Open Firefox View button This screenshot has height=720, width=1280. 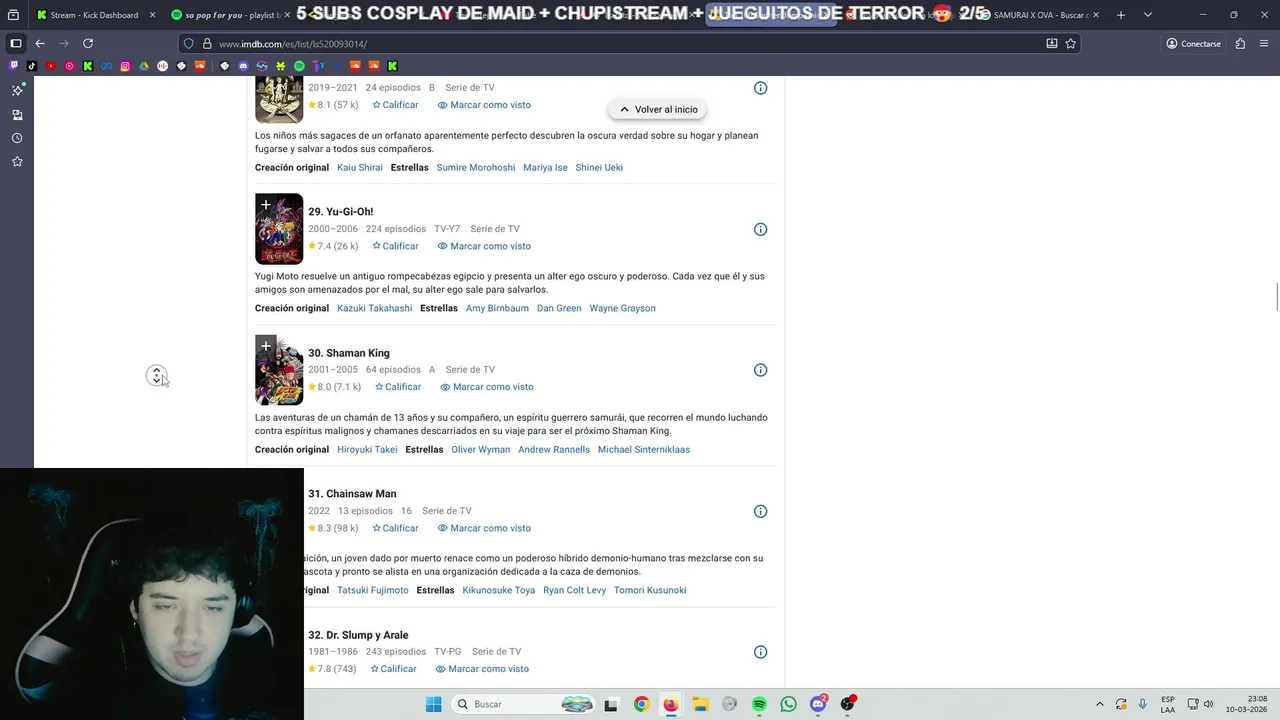coord(14,15)
